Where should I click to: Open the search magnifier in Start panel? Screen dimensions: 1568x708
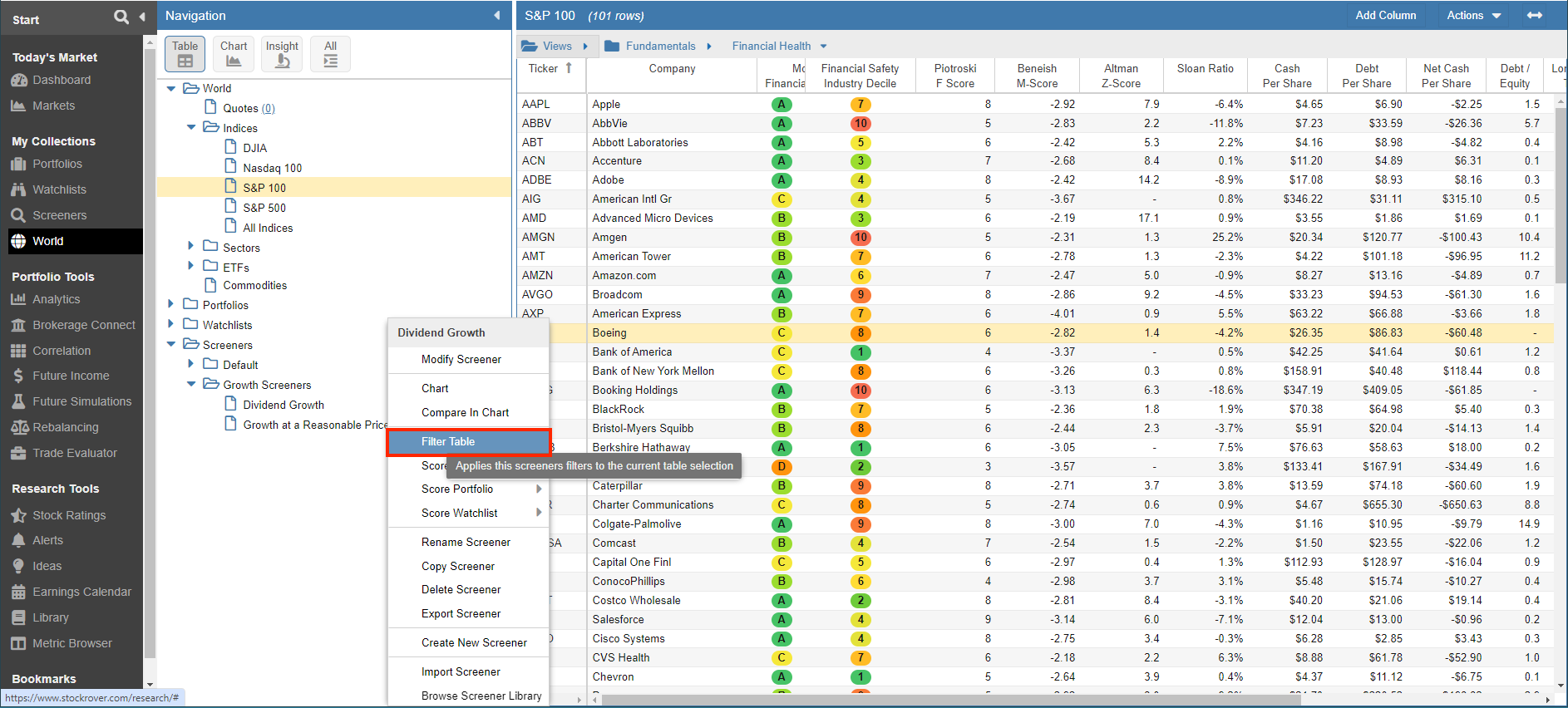pyautogui.click(x=121, y=17)
